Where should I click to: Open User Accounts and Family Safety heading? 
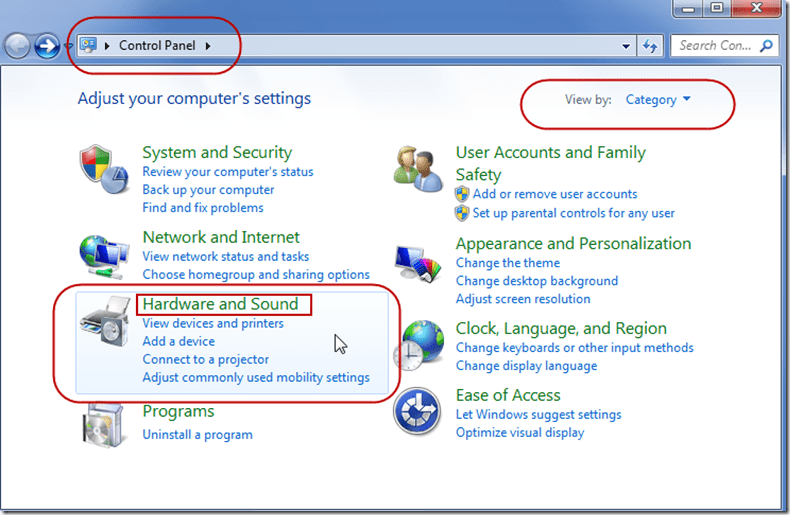(x=551, y=163)
